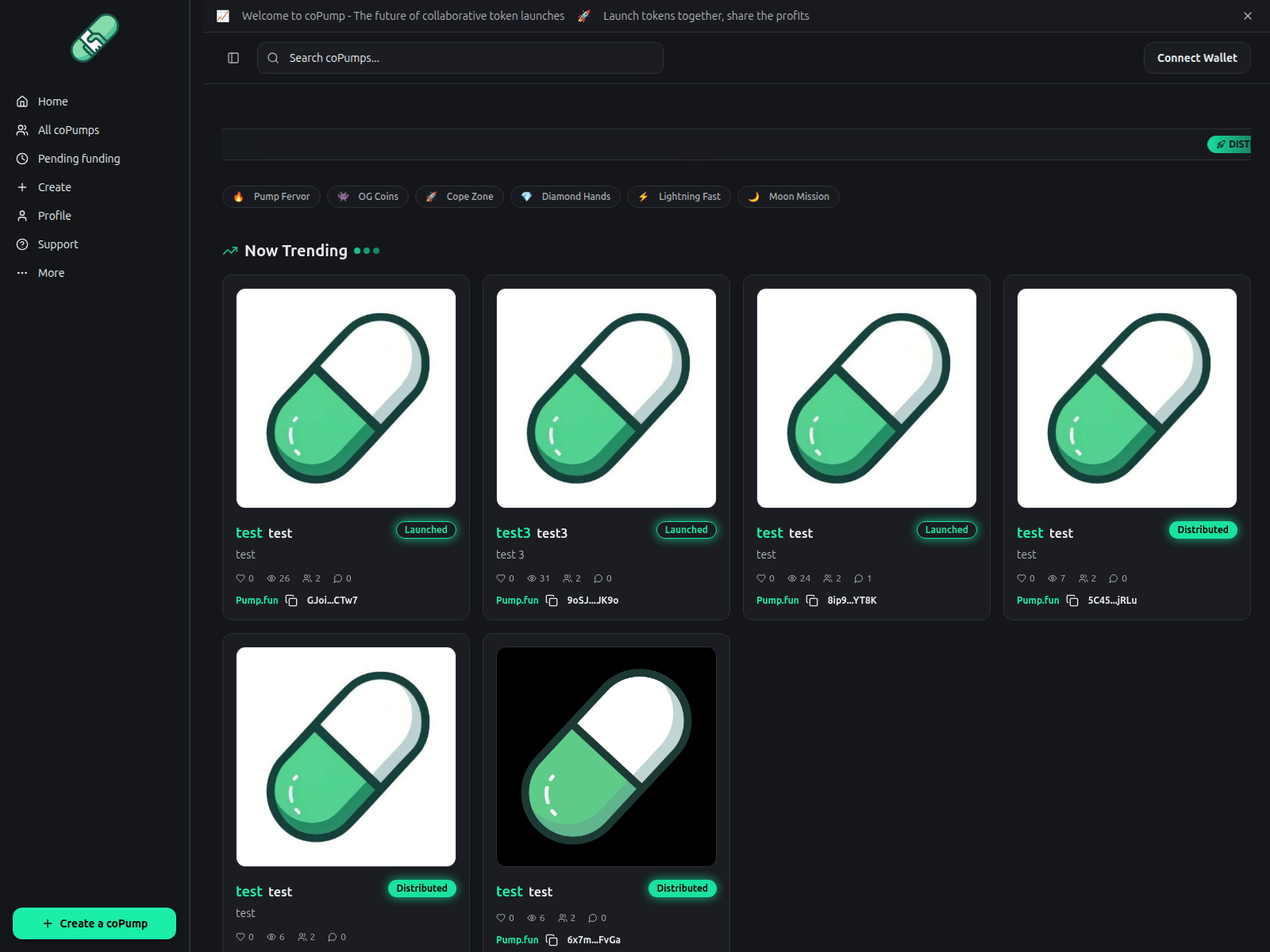The image size is (1270, 952).
Task: Dismiss the welcome banner
Action: pyautogui.click(x=1248, y=16)
